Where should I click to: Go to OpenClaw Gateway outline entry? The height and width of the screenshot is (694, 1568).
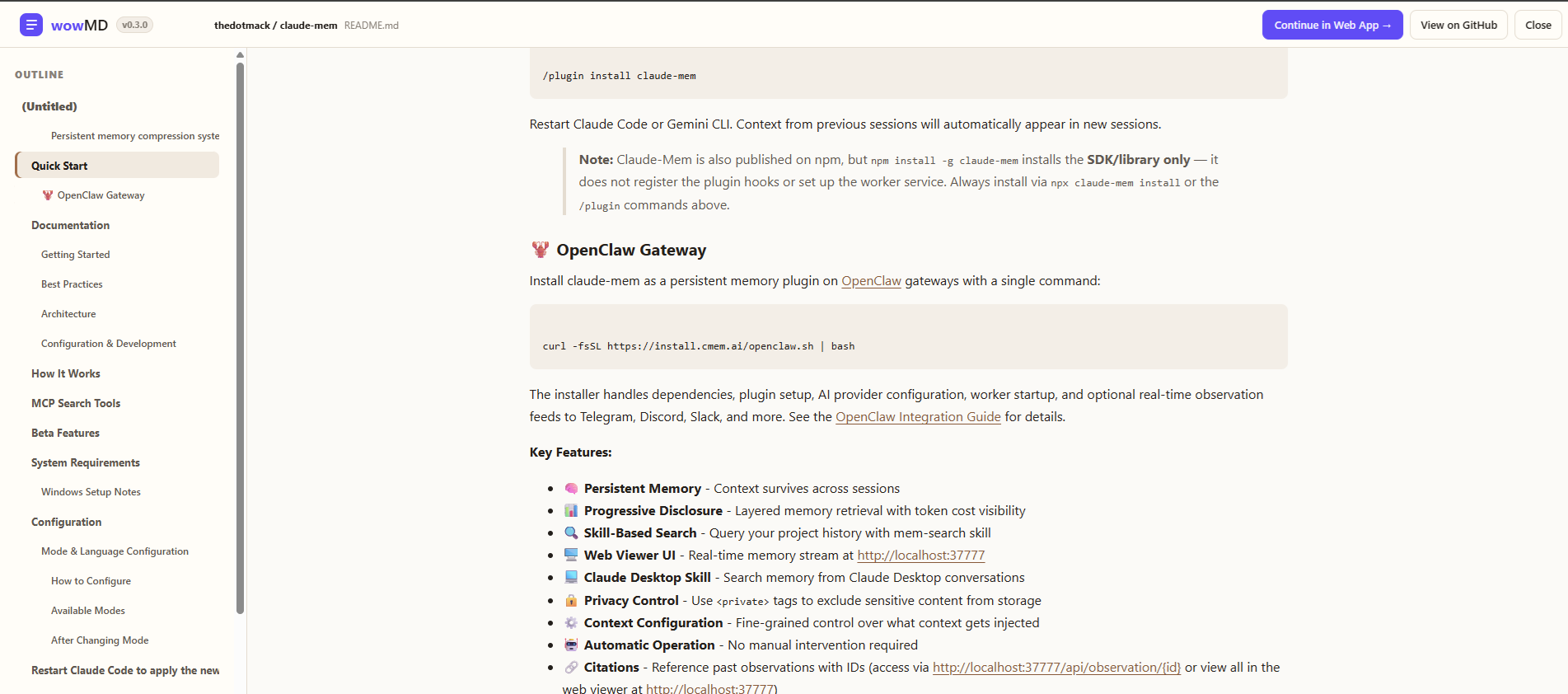101,195
